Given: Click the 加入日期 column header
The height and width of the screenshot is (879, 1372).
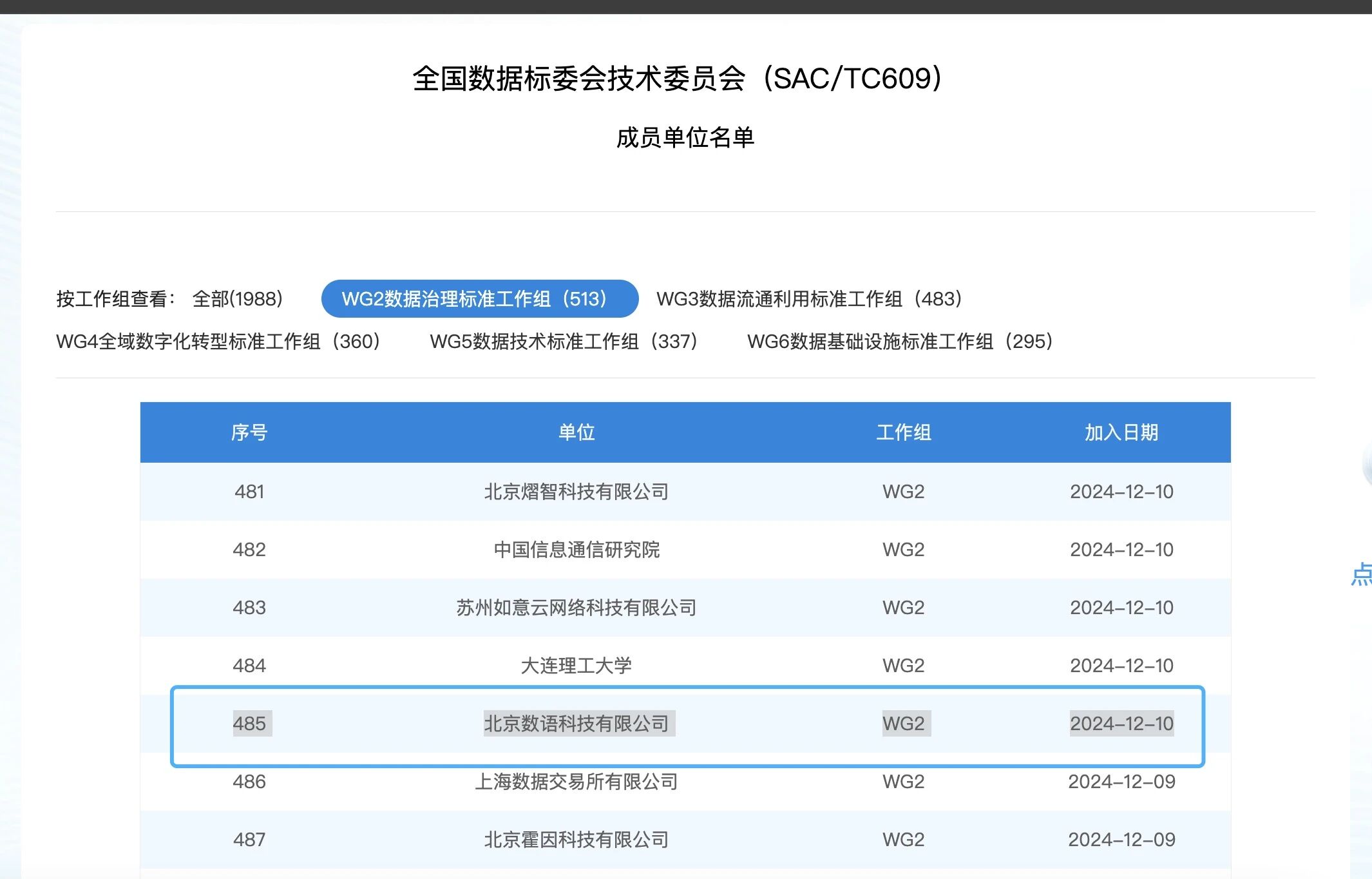Looking at the screenshot, I should point(1121,432).
